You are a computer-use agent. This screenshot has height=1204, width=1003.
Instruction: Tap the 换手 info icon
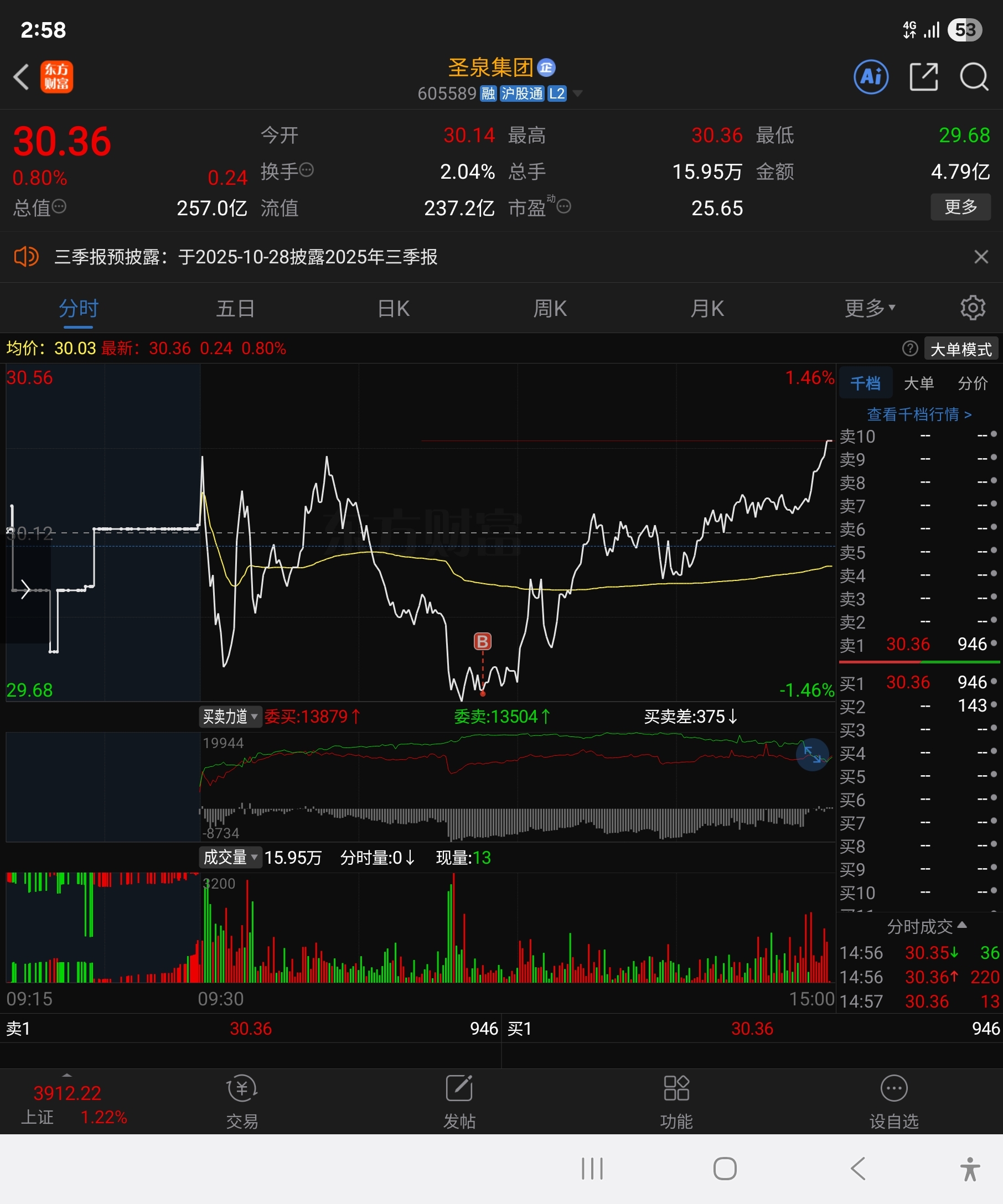(307, 170)
